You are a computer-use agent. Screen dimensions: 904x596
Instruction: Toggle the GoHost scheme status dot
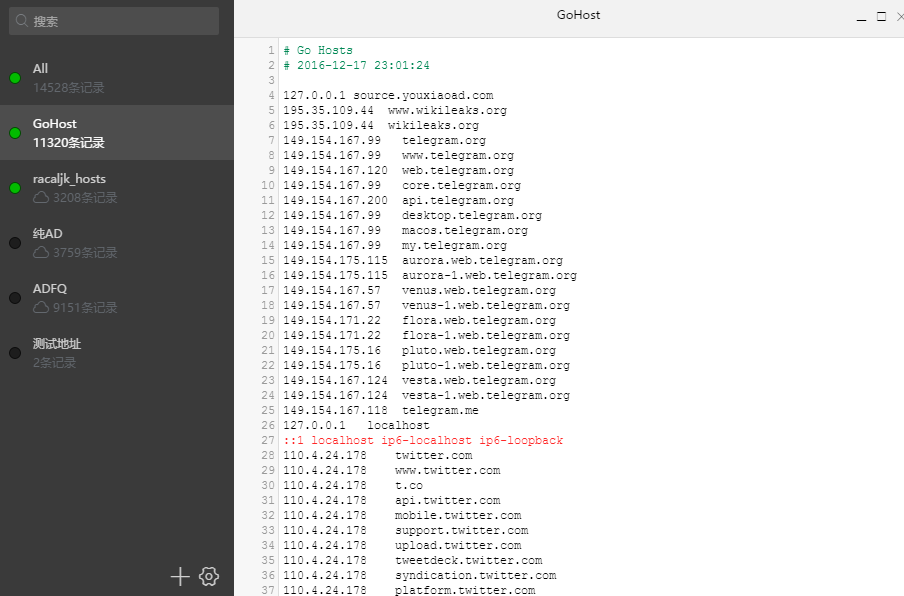point(16,133)
